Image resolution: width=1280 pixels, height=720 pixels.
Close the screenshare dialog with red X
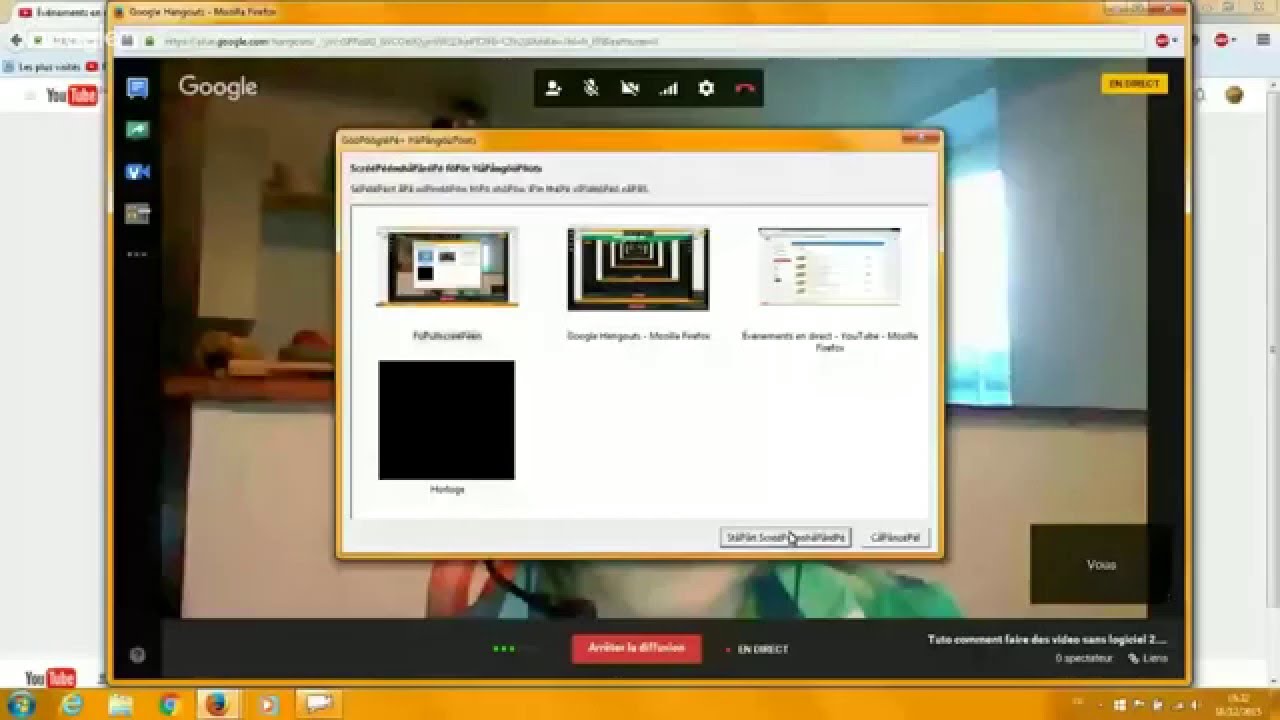click(919, 139)
